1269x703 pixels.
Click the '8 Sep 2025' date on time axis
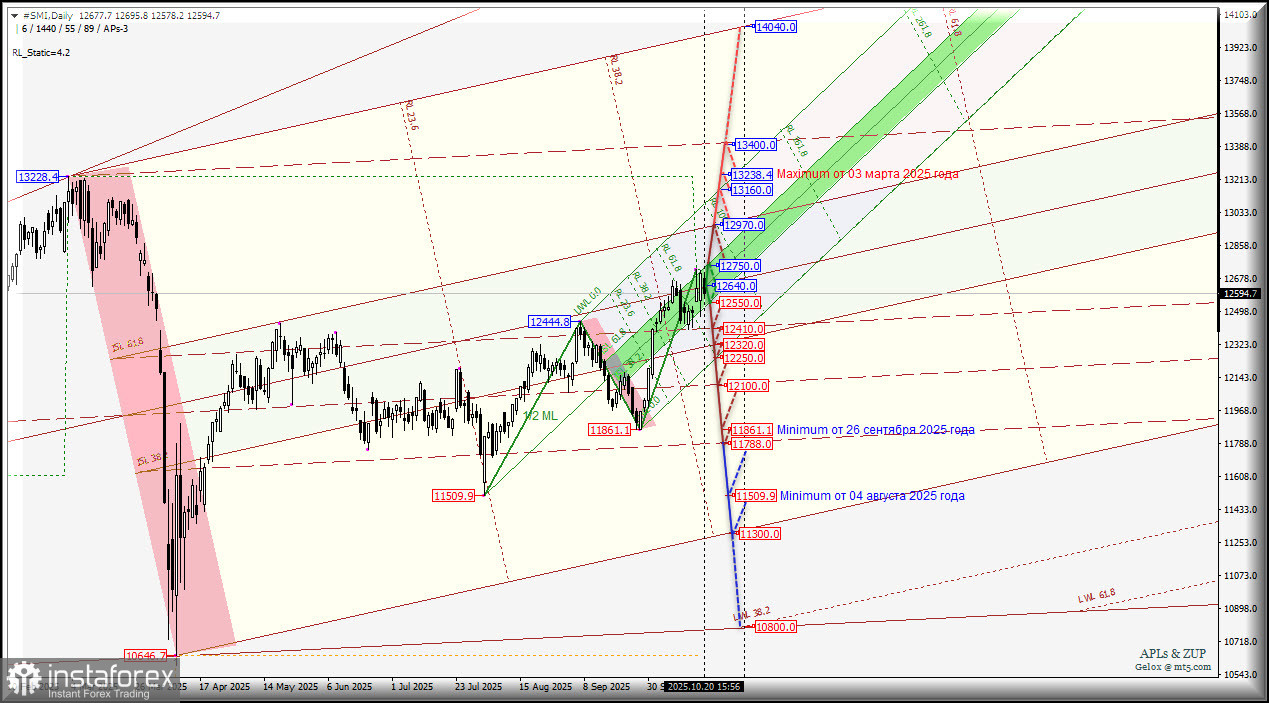[606, 687]
